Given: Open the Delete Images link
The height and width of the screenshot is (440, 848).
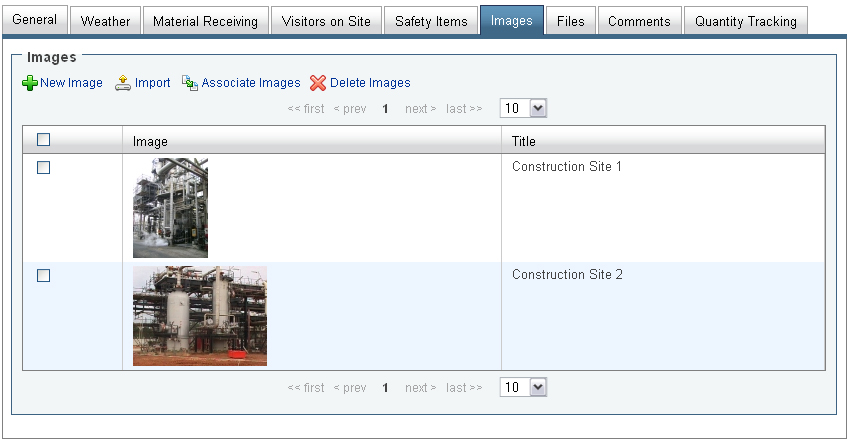Looking at the screenshot, I should coord(370,83).
